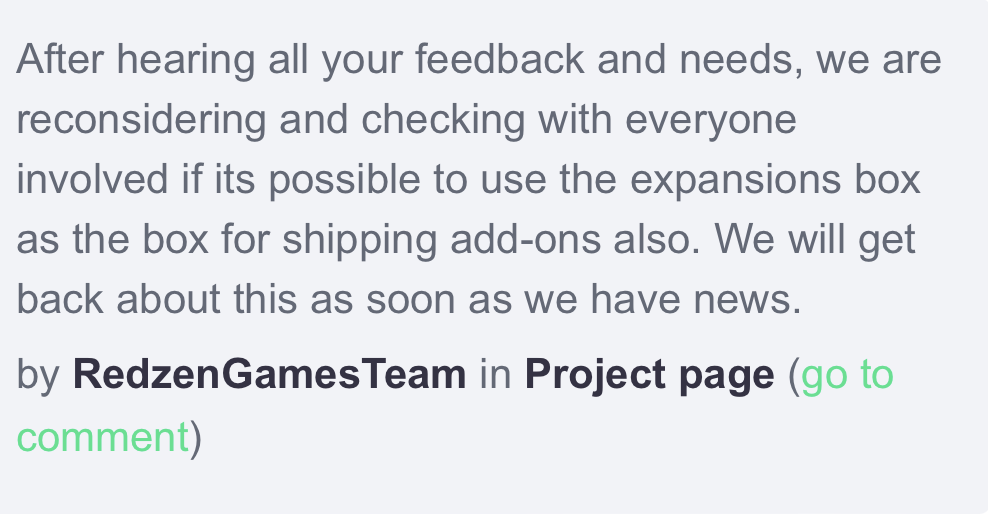This screenshot has width=988, height=514.
Task: Click the bold 'Project page' label
Action: click(650, 375)
